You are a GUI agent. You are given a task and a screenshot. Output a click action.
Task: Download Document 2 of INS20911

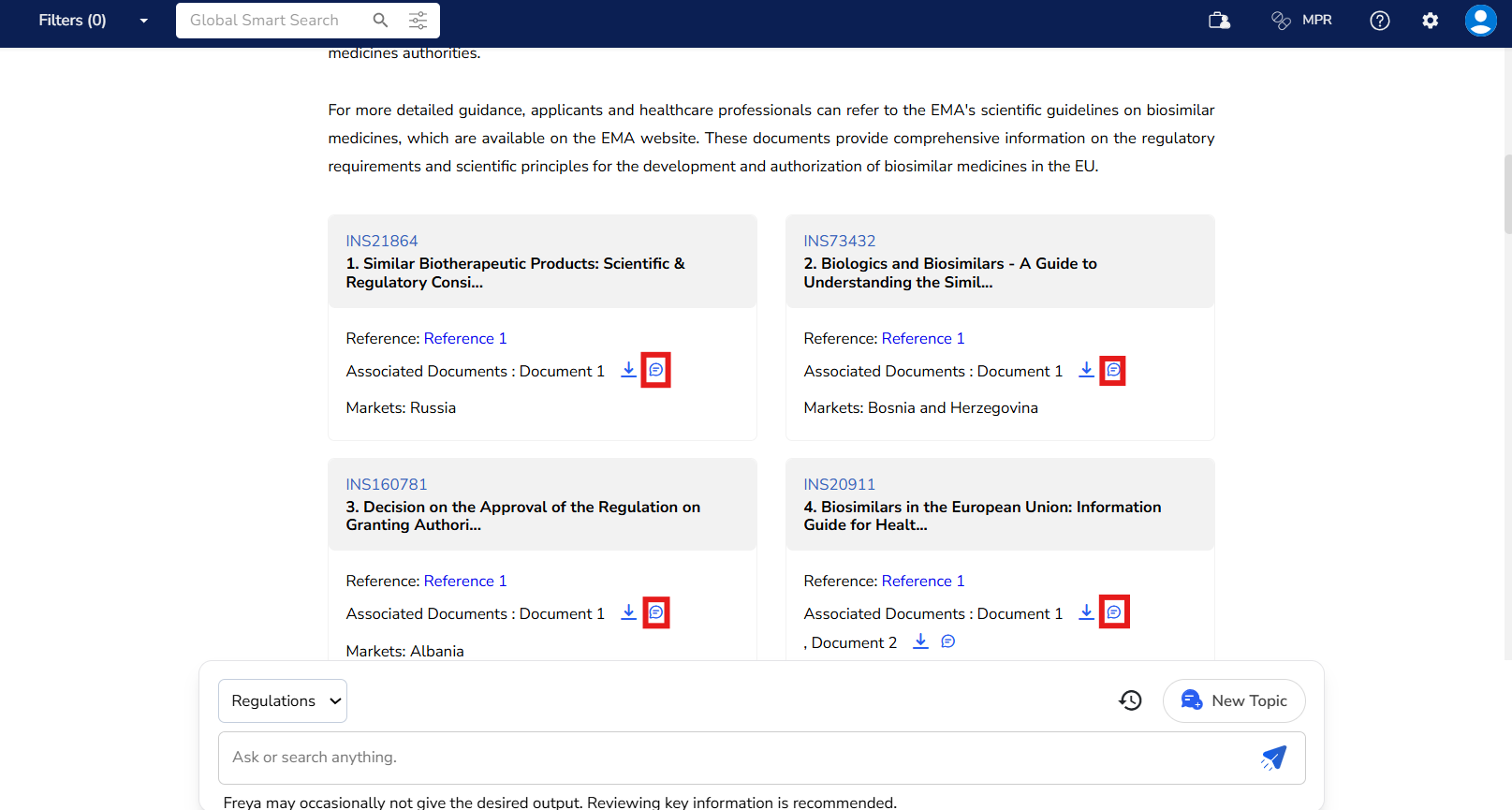(x=920, y=641)
